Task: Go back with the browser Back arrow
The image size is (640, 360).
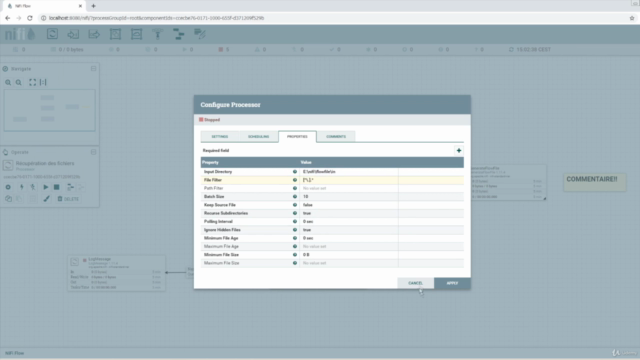Action: (7, 18)
